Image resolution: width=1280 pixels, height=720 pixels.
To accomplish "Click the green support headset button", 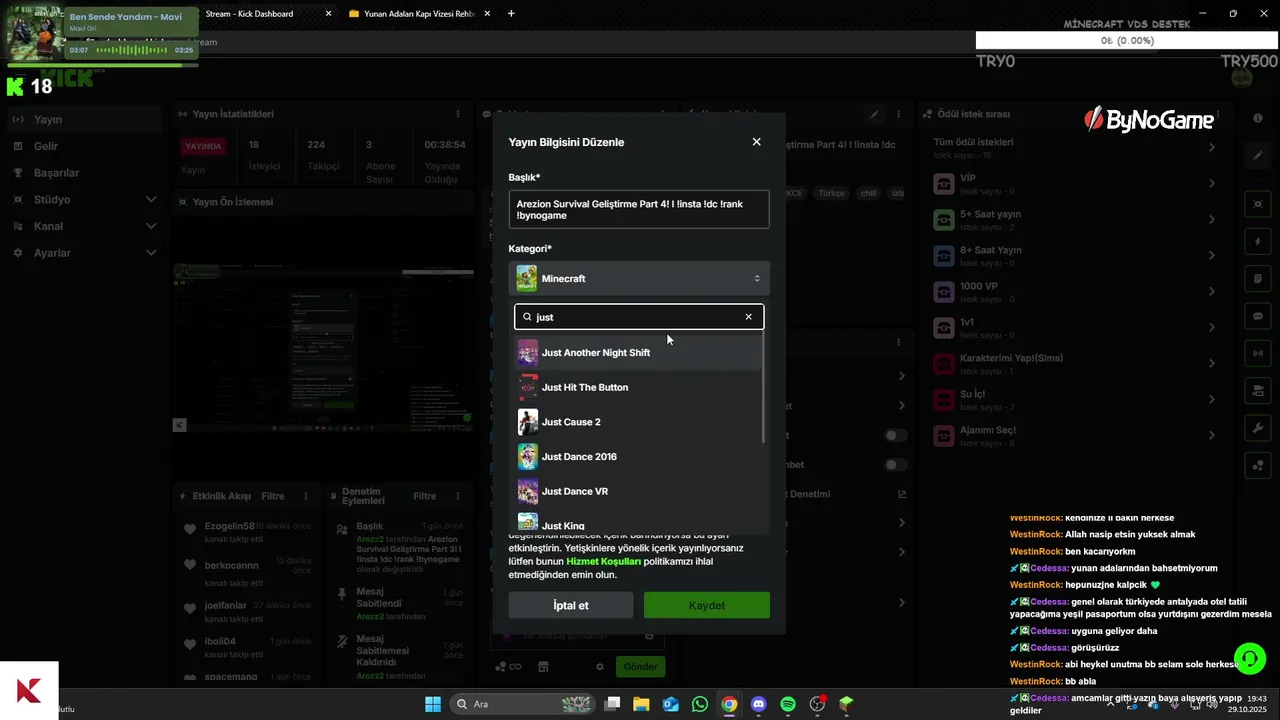I will tap(1250, 657).
